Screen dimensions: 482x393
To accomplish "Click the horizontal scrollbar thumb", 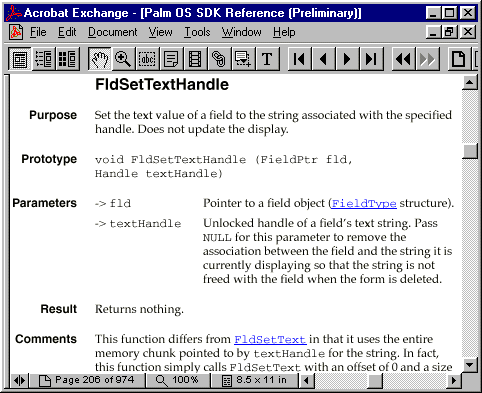I will pyautogui.click(x=375, y=380).
